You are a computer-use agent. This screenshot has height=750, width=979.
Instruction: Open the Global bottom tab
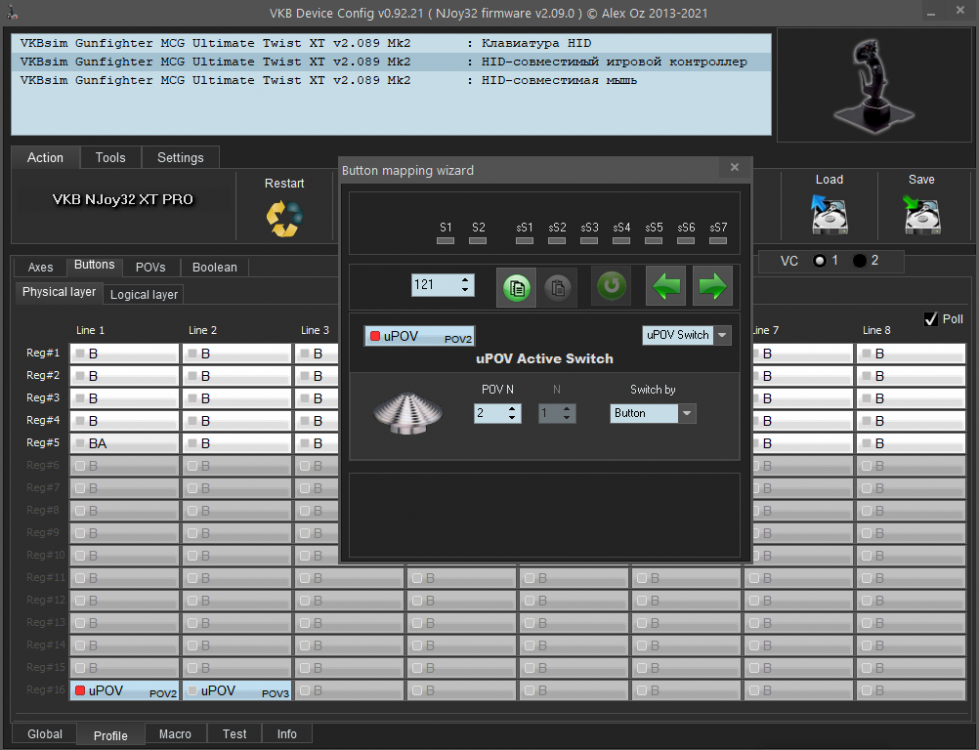(45, 734)
